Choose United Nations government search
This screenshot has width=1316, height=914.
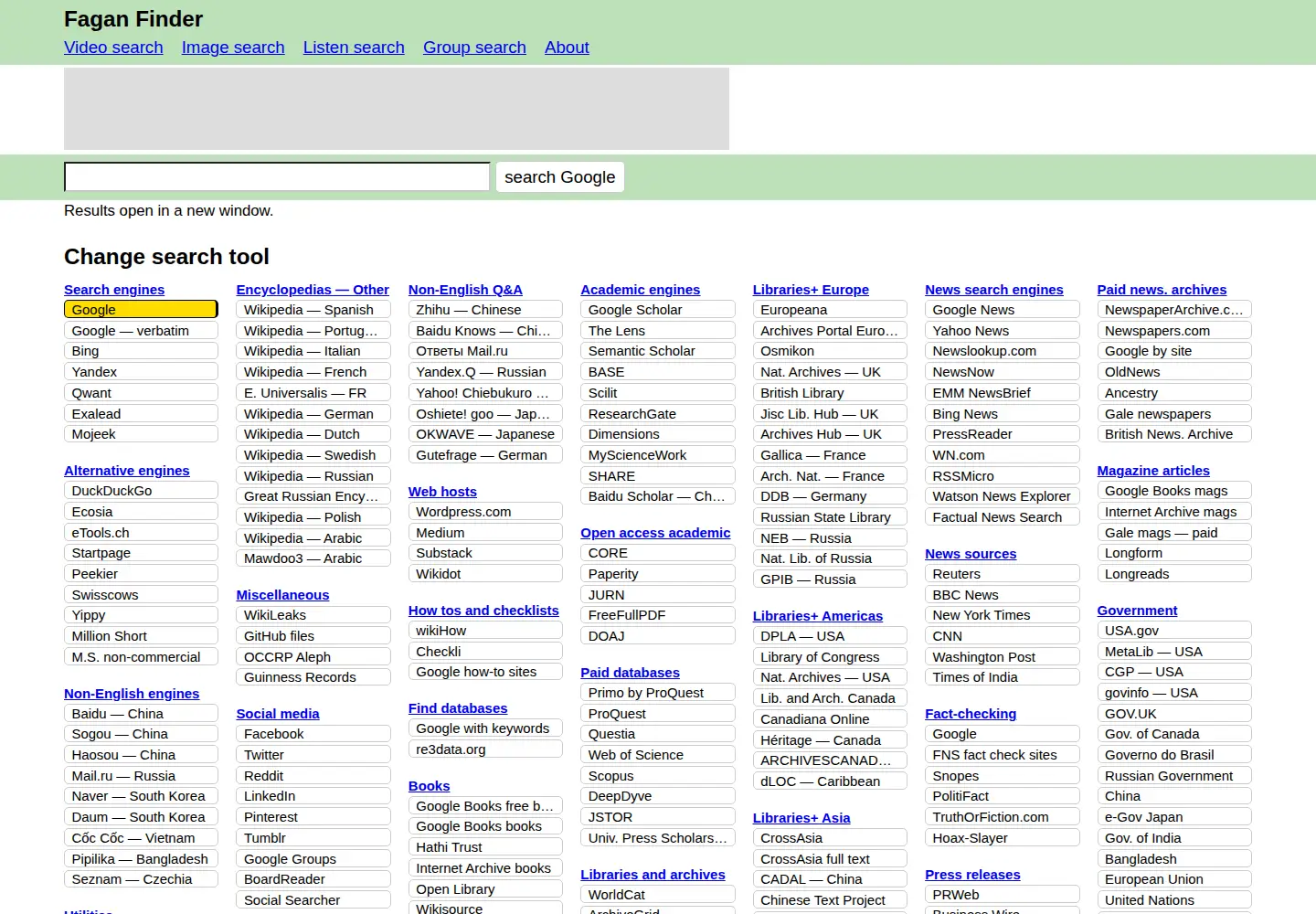pyautogui.click(x=1174, y=900)
